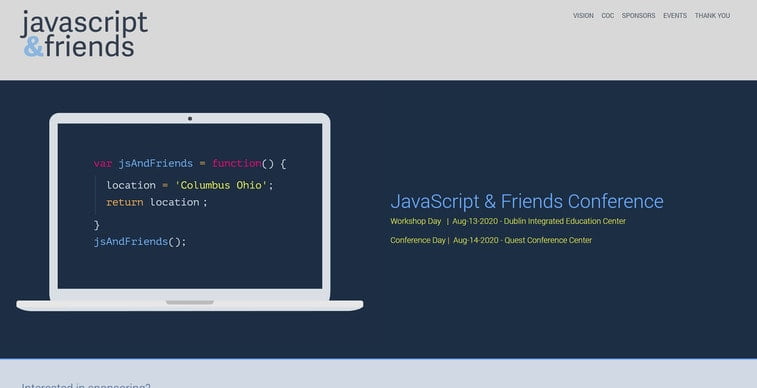Click the Conference Day Aug-14-2020 line
Image resolution: width=757 pixels, height=388 pixels.
pyautogui.click(x=491, y=240)
